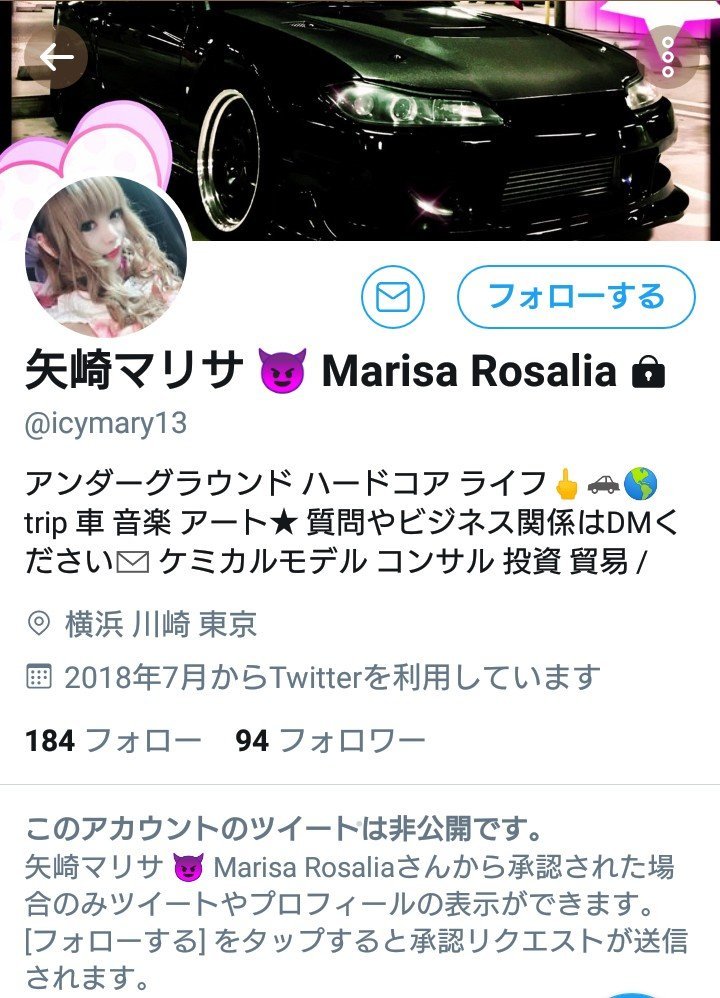Tap the back arrow icon

click(56, 57)
